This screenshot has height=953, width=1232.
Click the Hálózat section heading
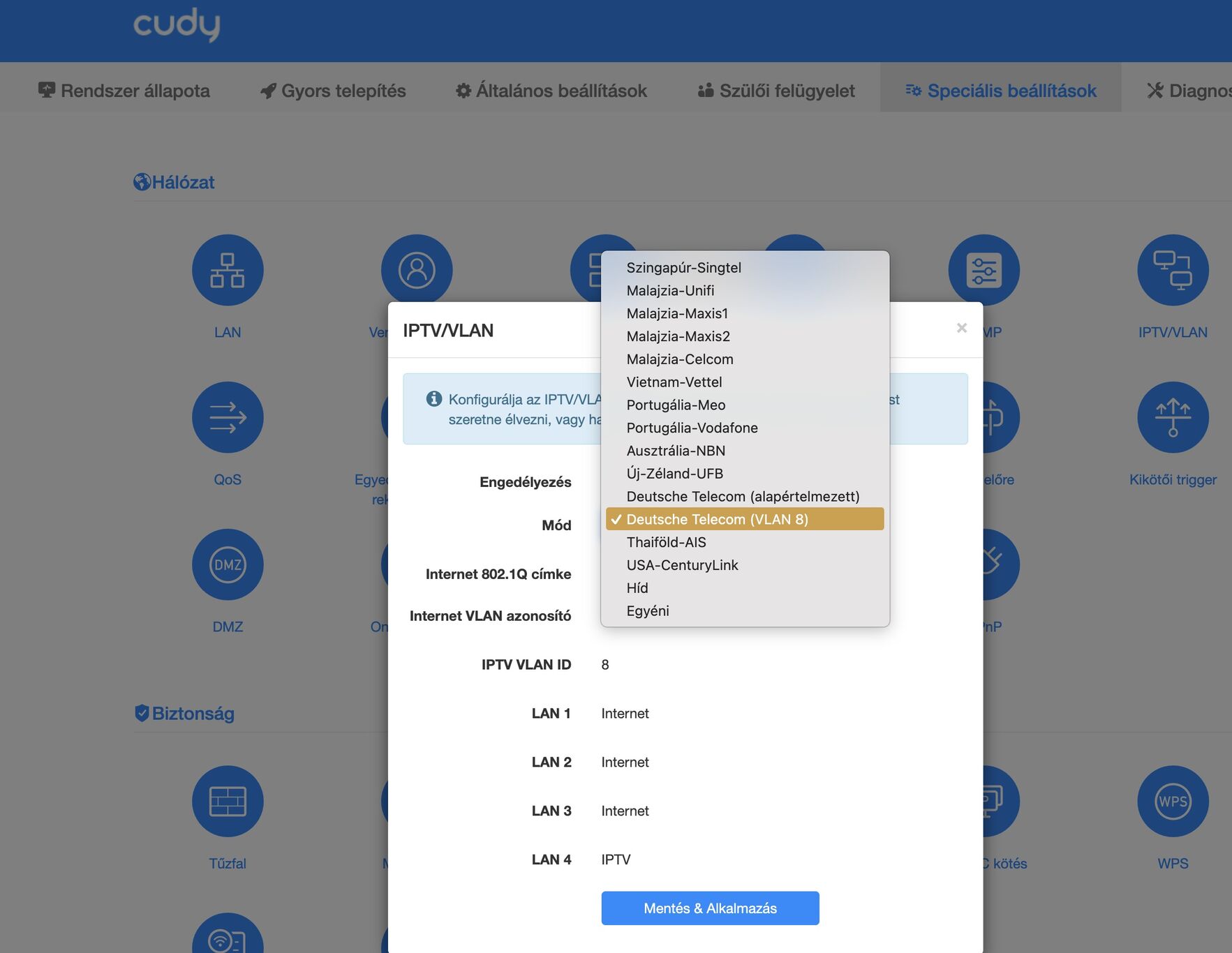click(174, 182)
